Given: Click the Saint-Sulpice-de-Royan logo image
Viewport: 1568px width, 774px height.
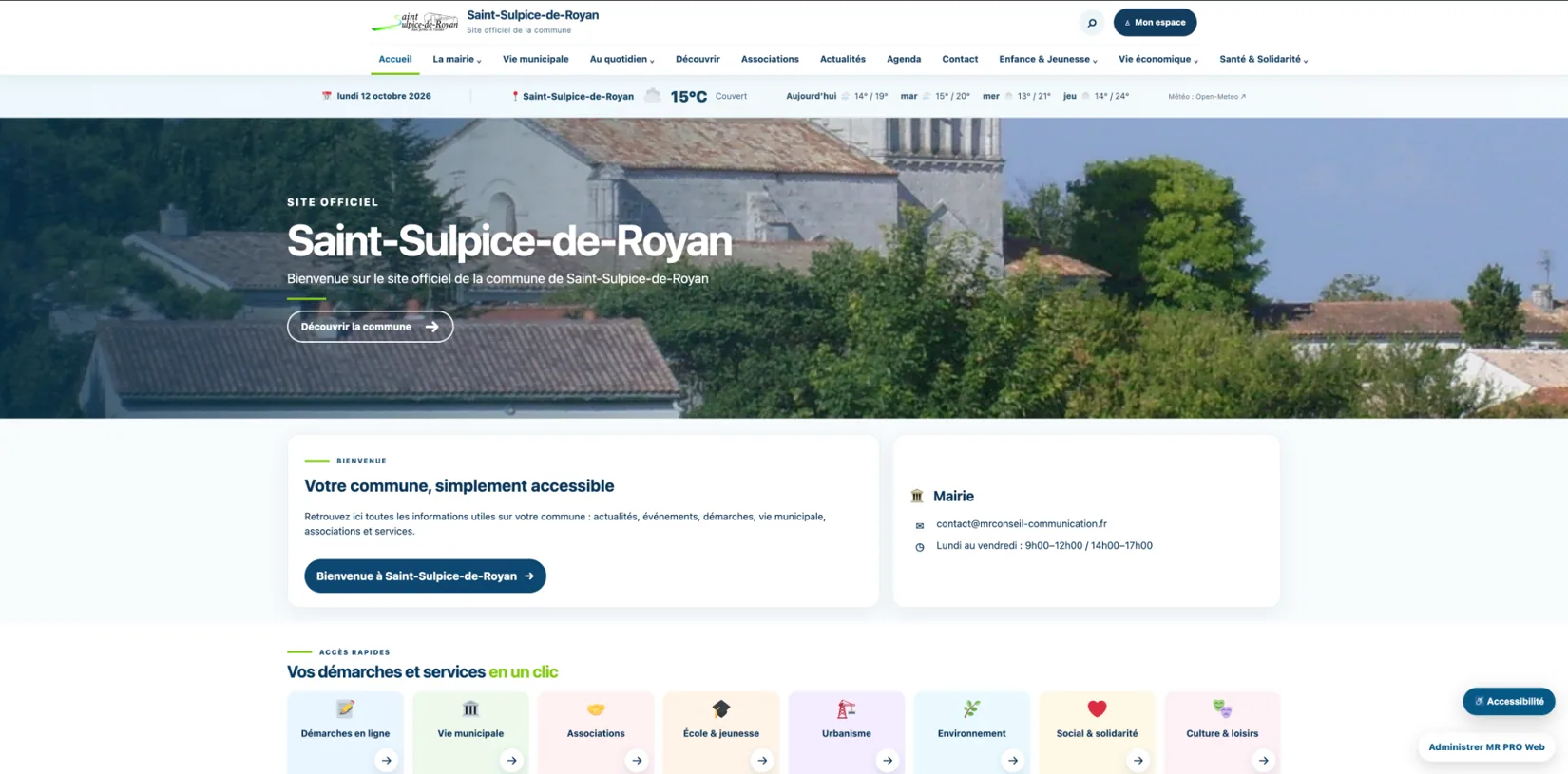Looking at the screenshot, I should [x=414, y=22].
